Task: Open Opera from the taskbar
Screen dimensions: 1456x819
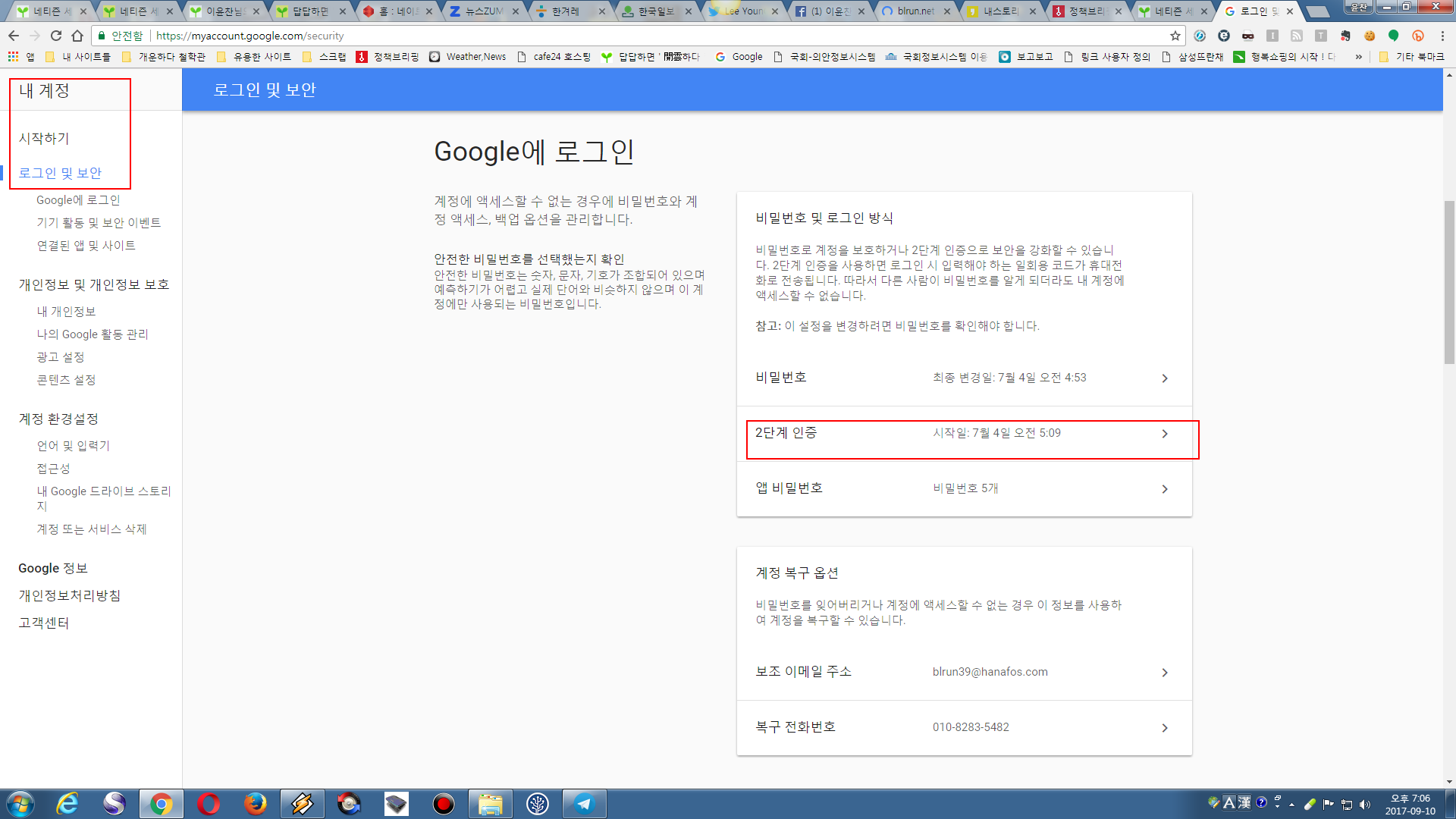Action: 208,804
